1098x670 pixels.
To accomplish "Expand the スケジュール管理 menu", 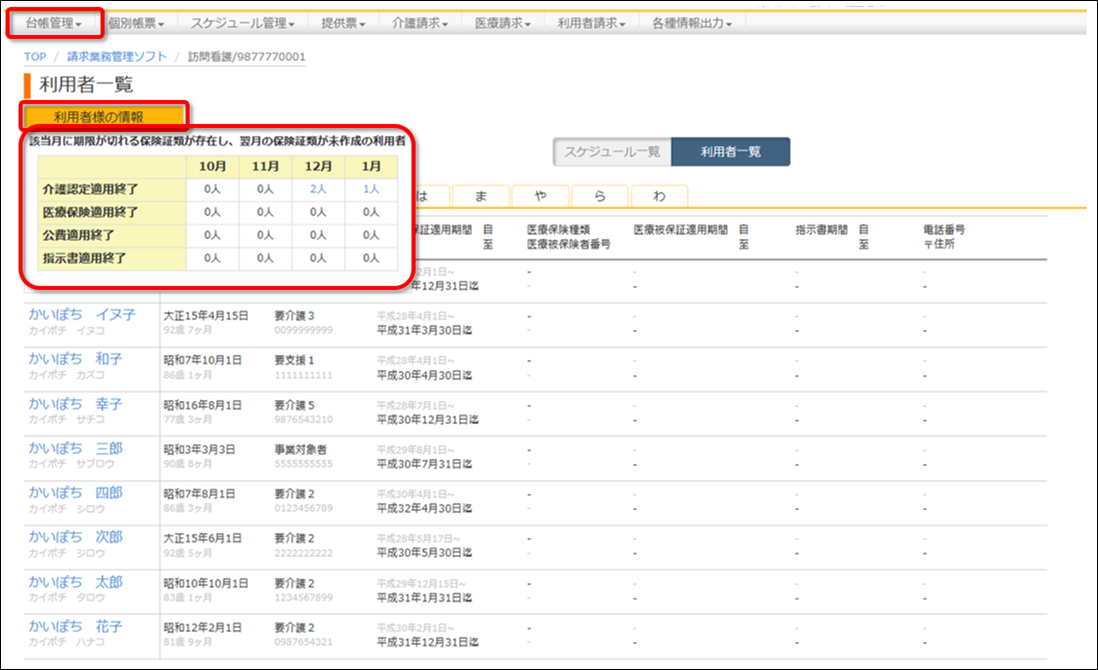I will [242, 23].
